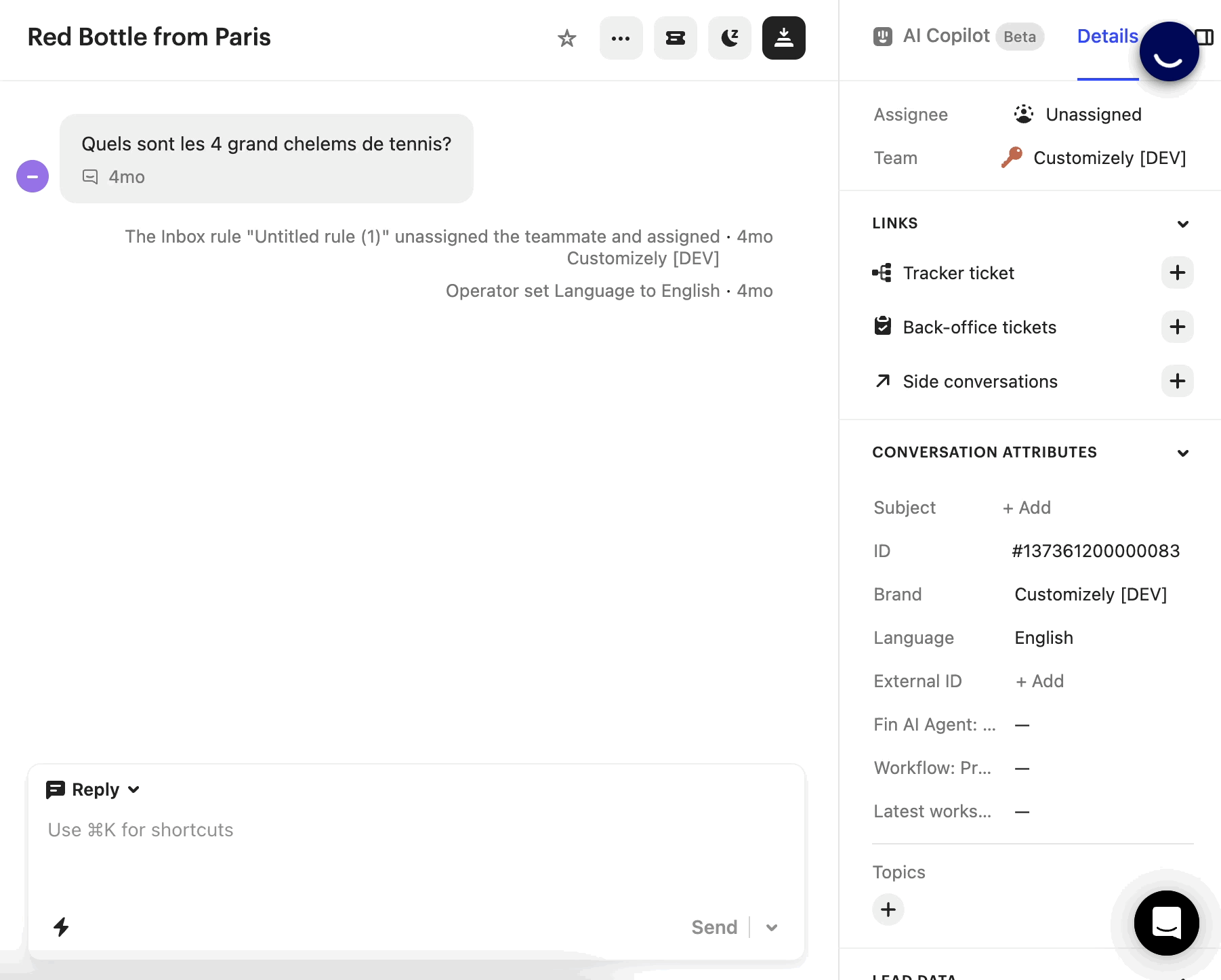Open the Send options dropdown arrow

(x=771, y=927)
